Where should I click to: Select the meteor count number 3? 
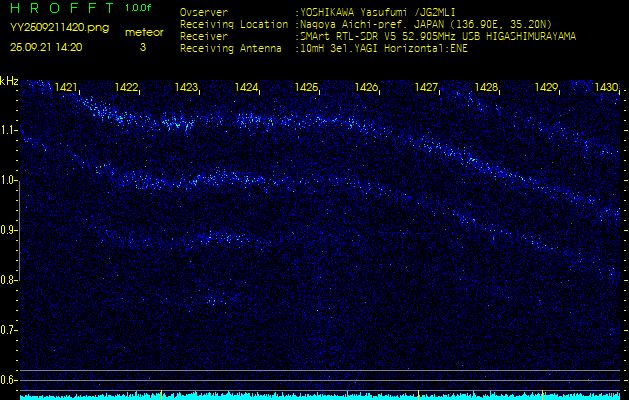coord(142,47)
